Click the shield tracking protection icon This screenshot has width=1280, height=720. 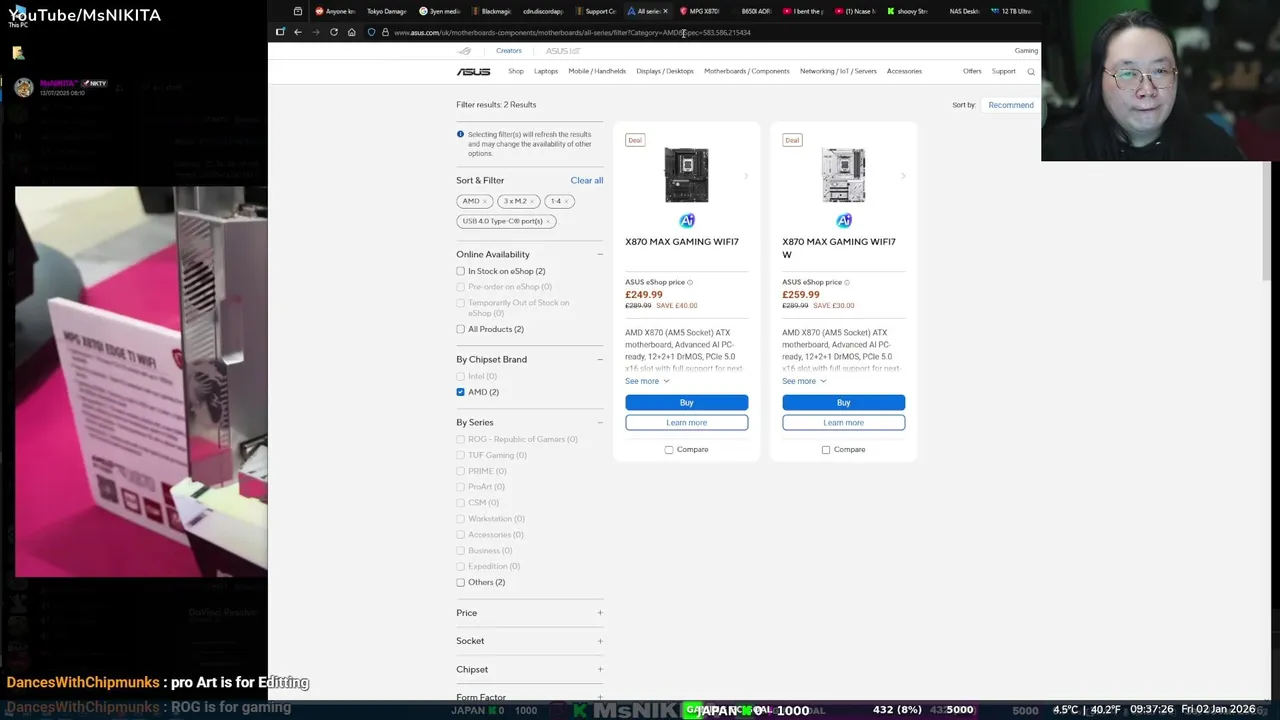371,32
